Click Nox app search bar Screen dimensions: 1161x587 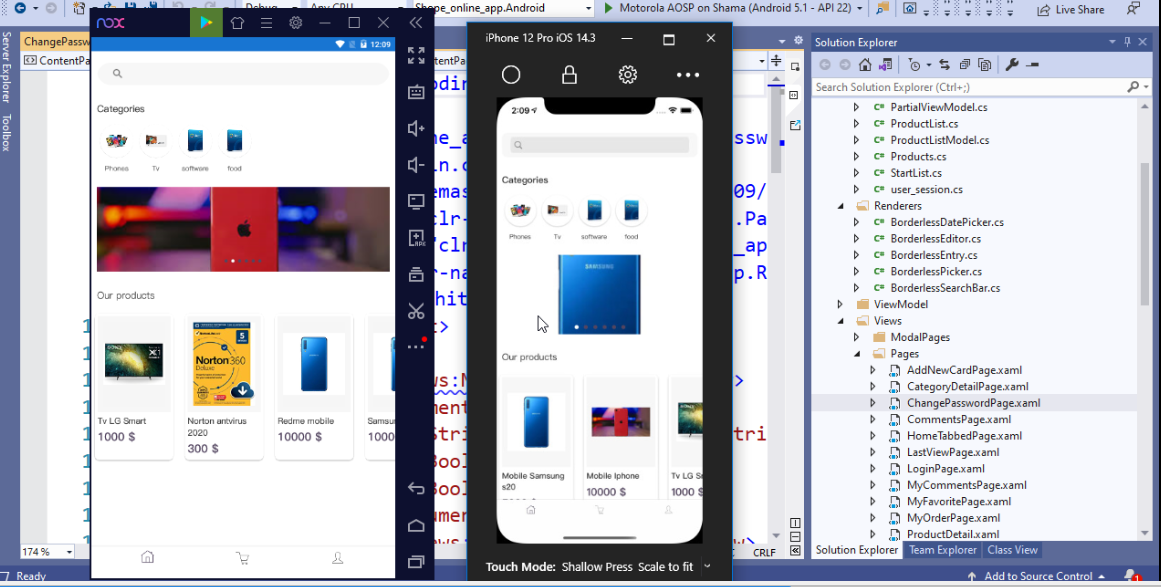243,73
